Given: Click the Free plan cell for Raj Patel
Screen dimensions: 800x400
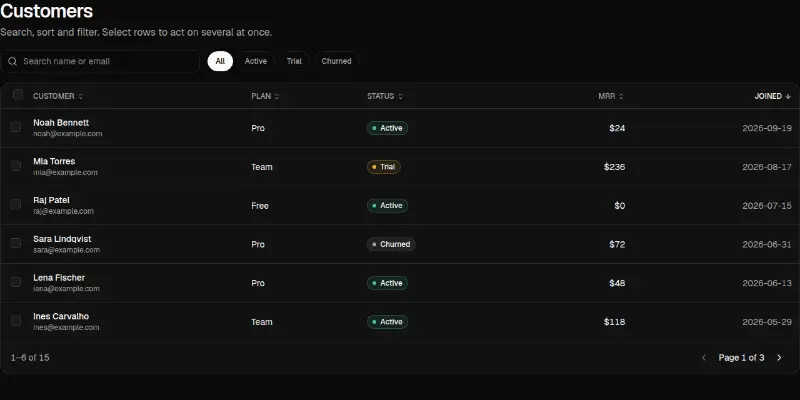Looking at the screenshot, I should coord(260,206).
